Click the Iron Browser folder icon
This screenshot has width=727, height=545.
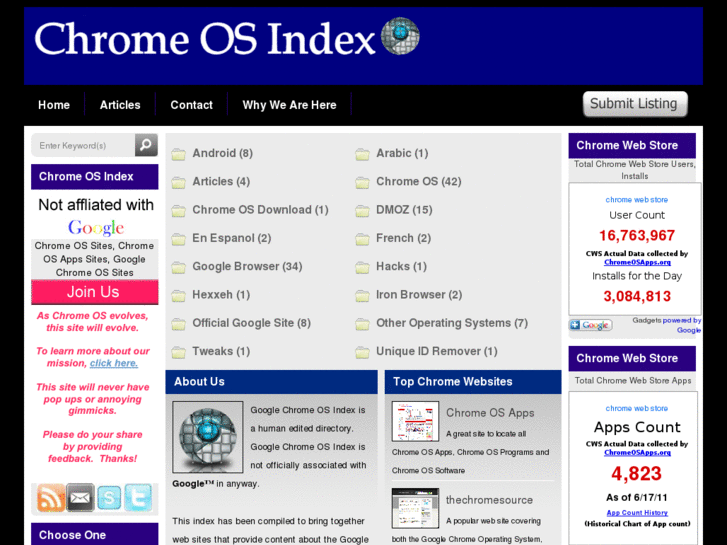[362, 295]
